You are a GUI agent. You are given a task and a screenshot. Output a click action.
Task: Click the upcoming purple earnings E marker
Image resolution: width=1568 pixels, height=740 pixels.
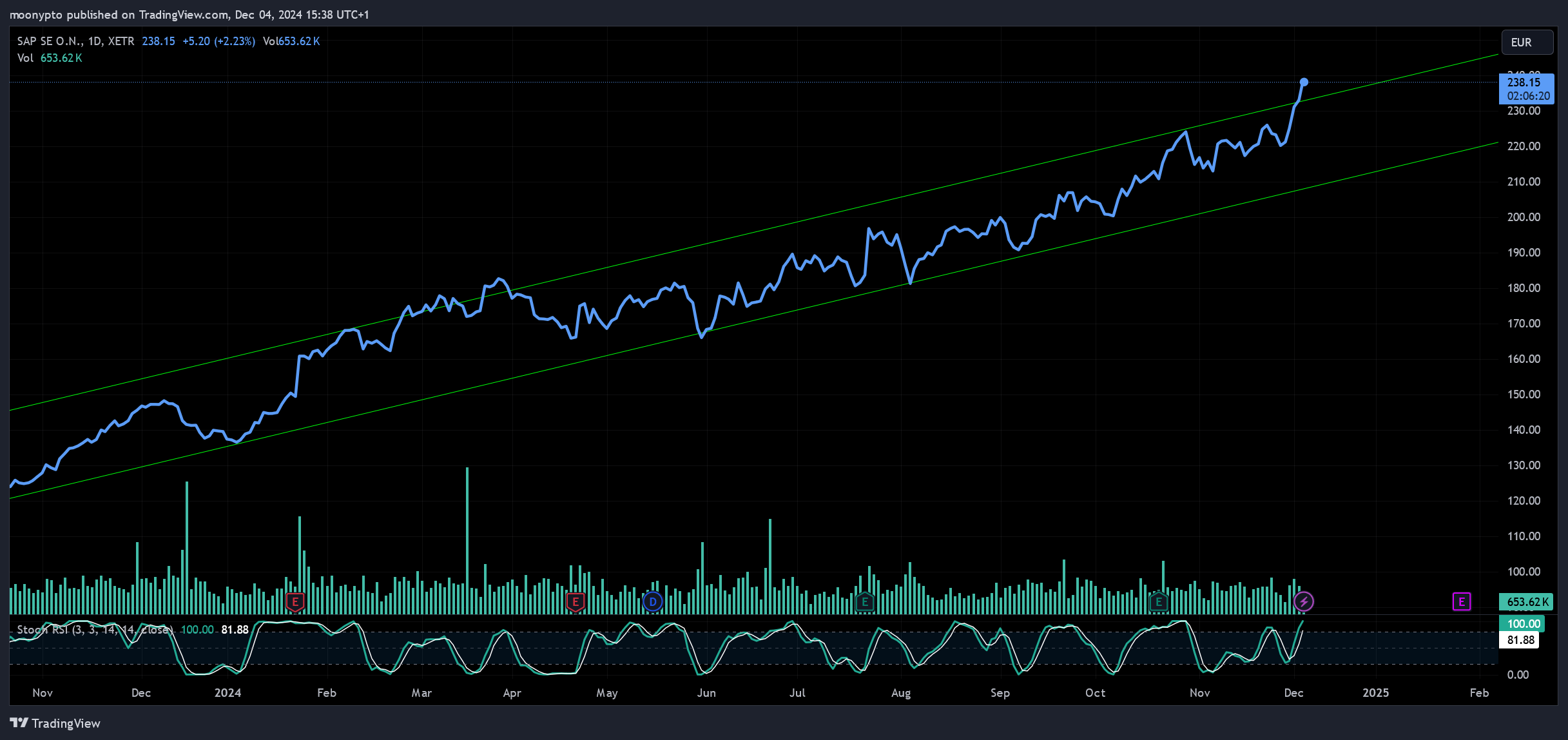point(1462,602)
